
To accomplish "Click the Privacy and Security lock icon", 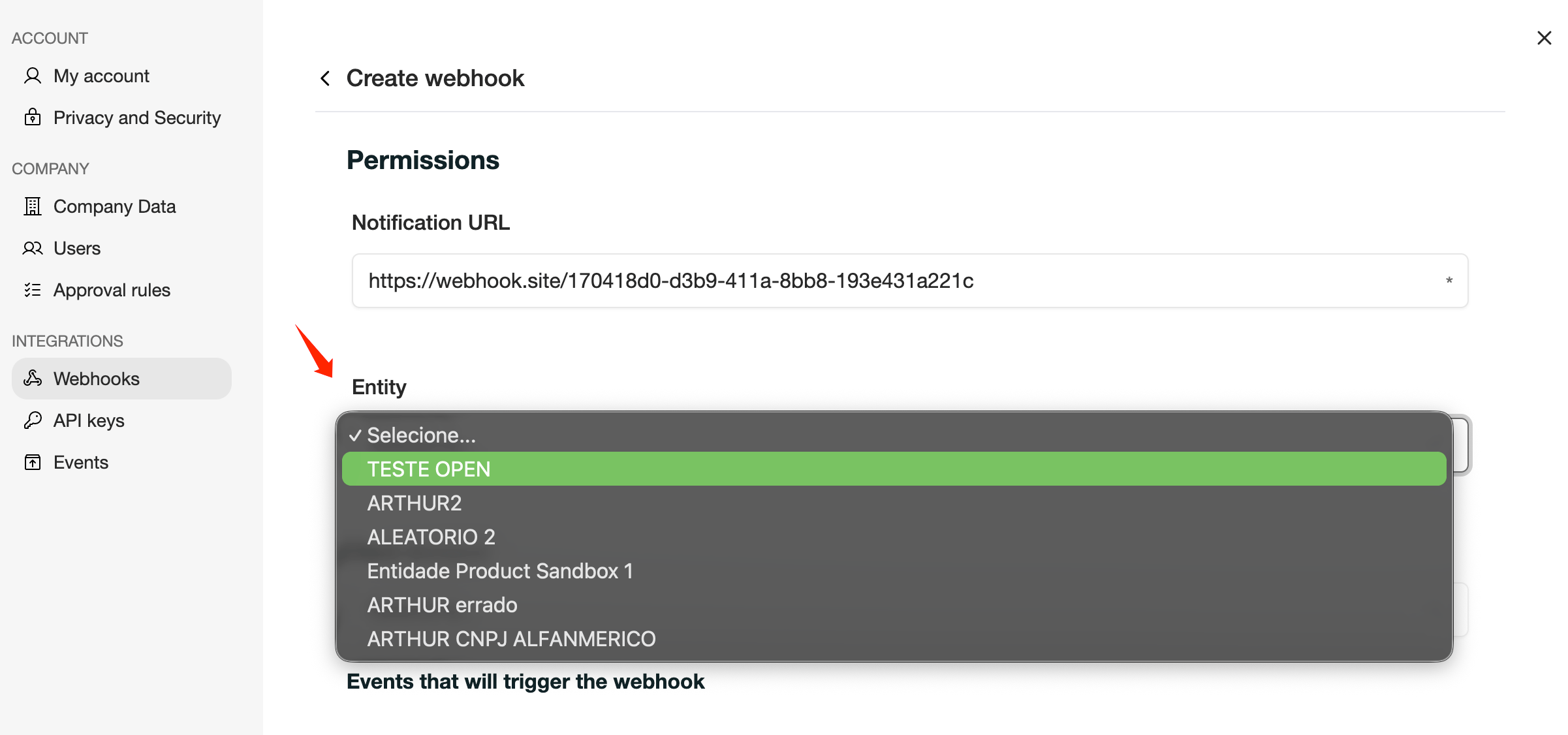I will [x=33, y=117].
